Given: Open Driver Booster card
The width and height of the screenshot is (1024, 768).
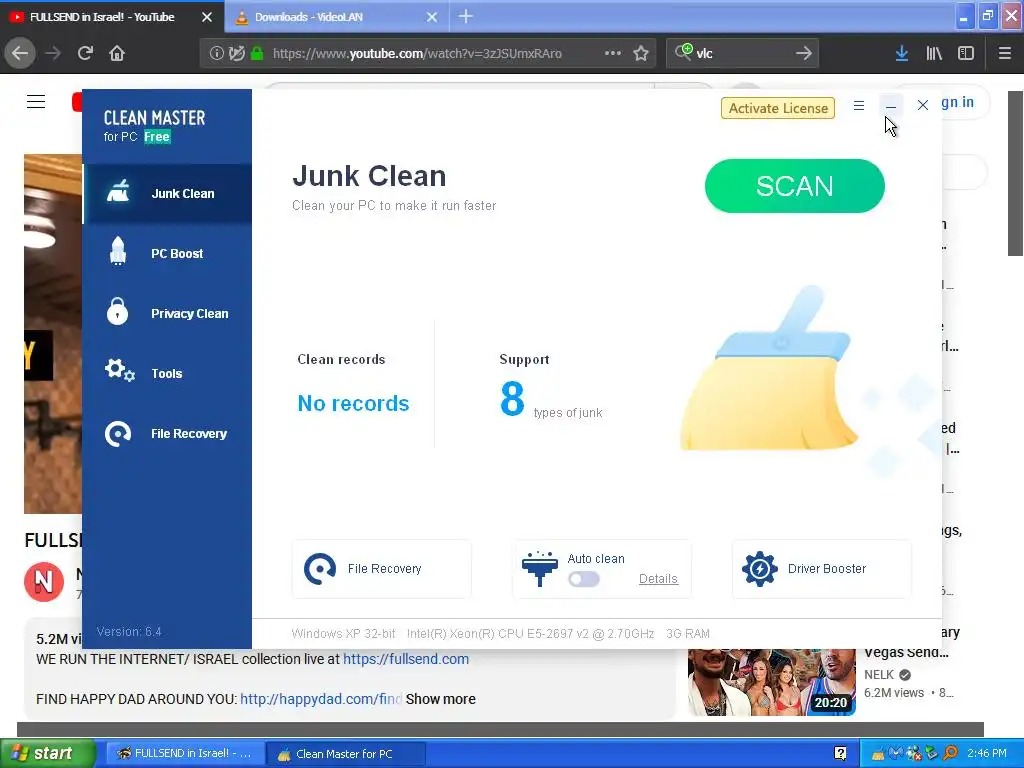Looking at the screenshot, I should click(x=822, y=569).
